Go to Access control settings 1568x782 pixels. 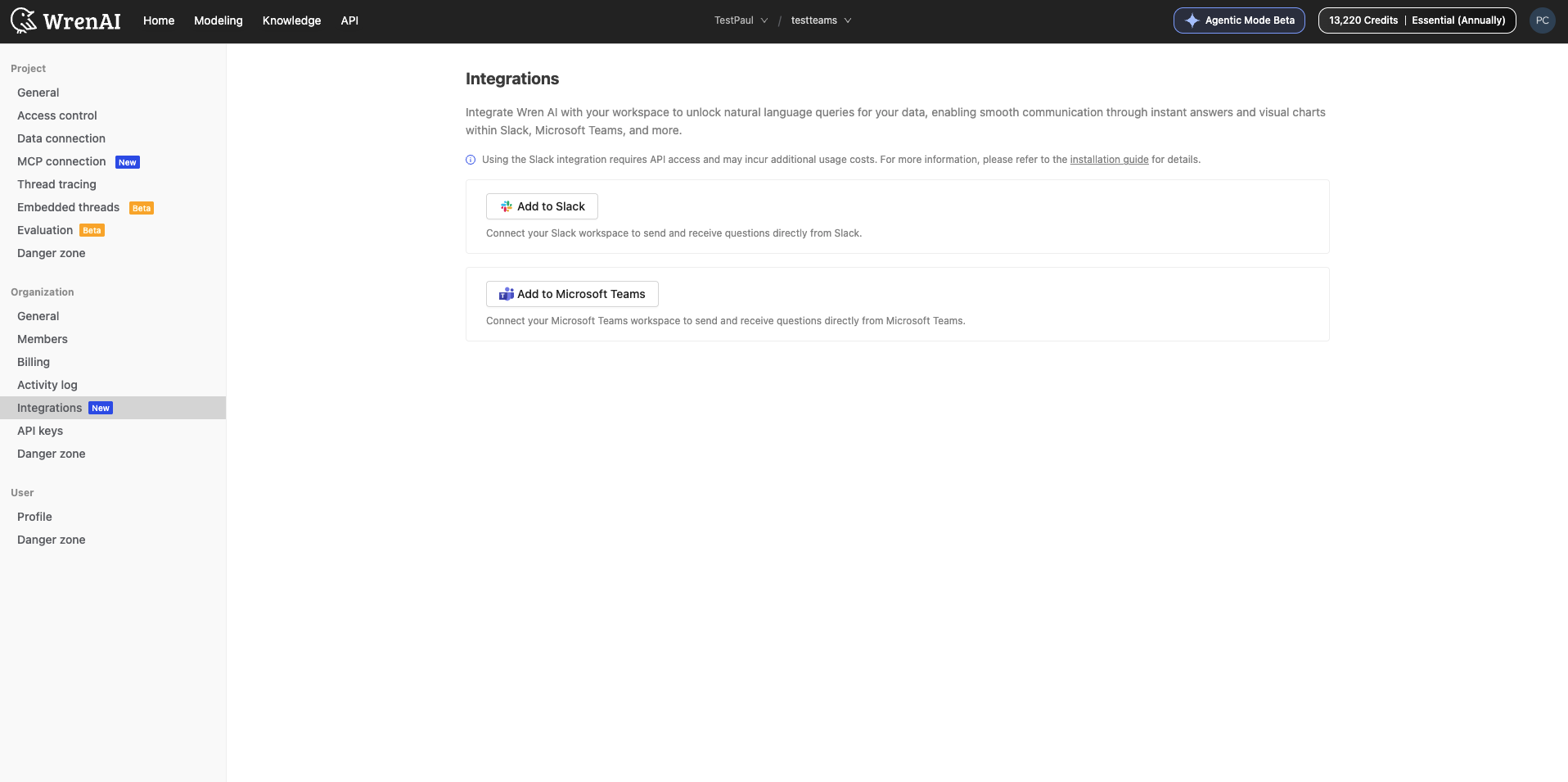[113, 115]
